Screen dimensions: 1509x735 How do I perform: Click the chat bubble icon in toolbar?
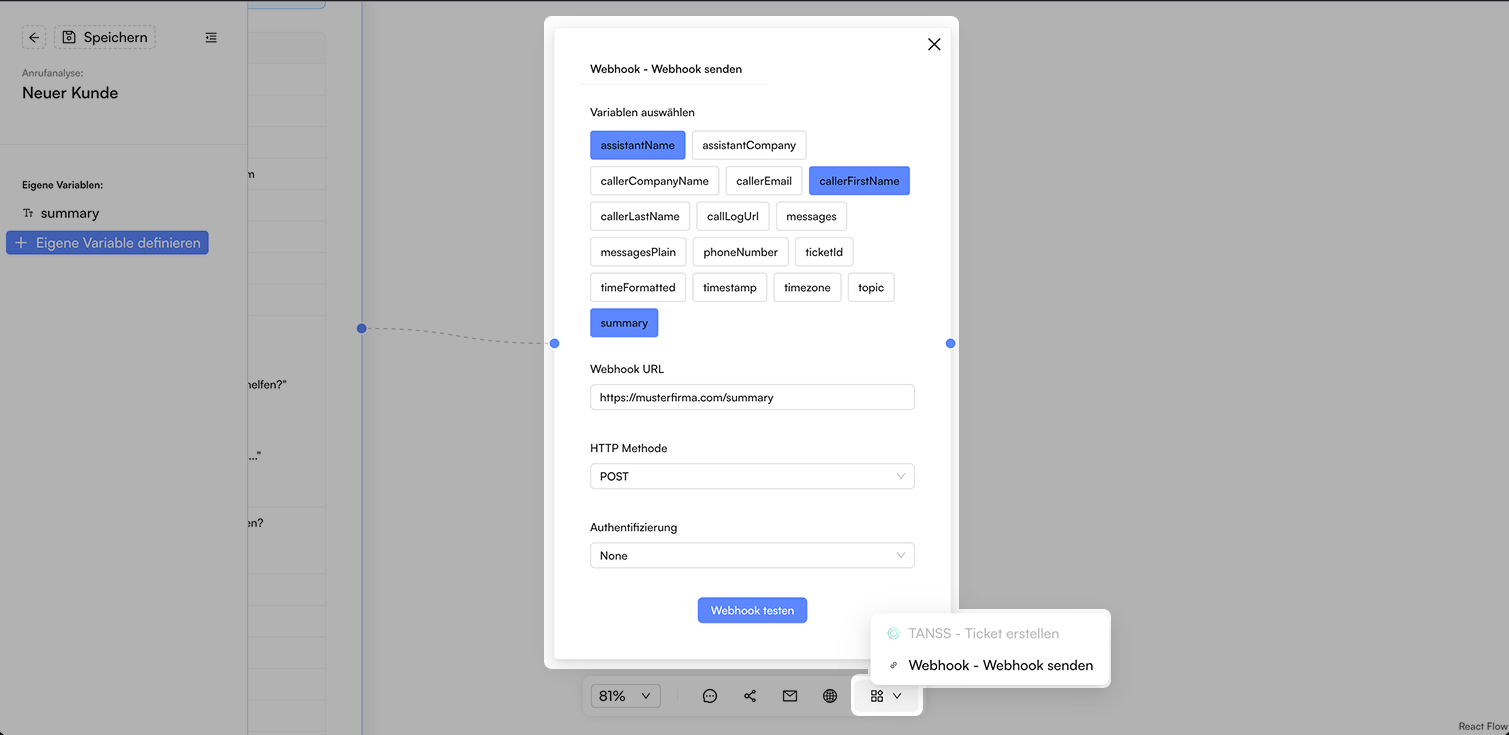click(x=710, y=696)
